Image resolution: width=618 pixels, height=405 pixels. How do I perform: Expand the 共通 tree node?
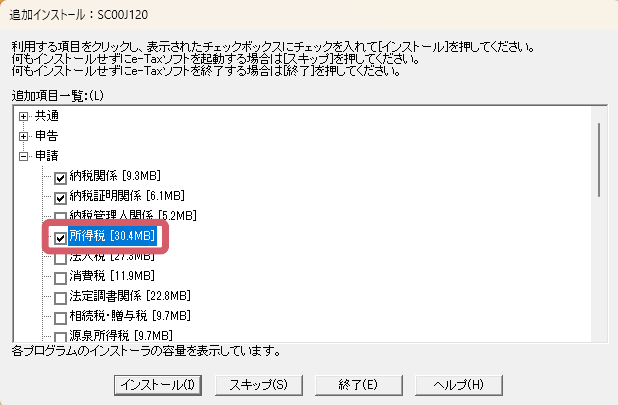[x=23, y=116]
